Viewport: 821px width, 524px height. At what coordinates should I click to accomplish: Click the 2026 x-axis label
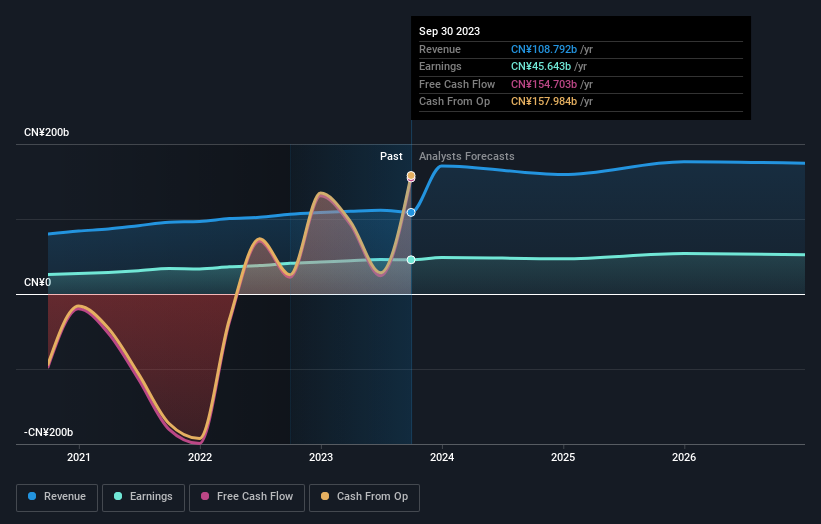click(684, 457)
